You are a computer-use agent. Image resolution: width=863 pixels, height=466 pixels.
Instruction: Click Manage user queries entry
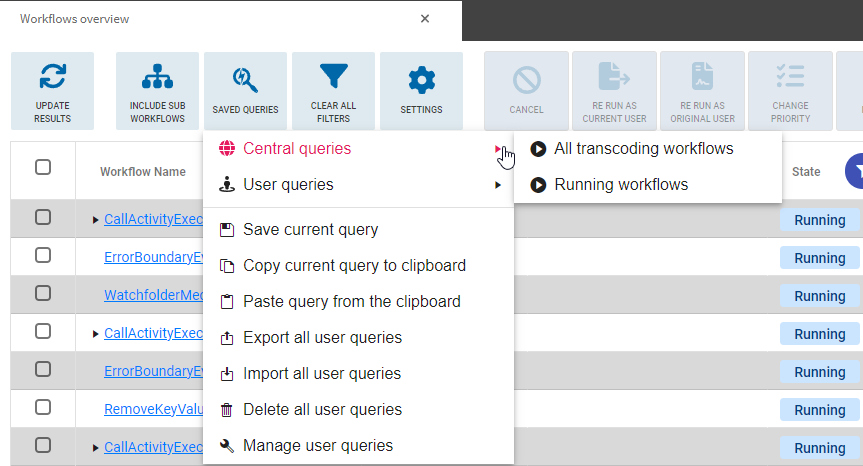[x=317, y=446]
